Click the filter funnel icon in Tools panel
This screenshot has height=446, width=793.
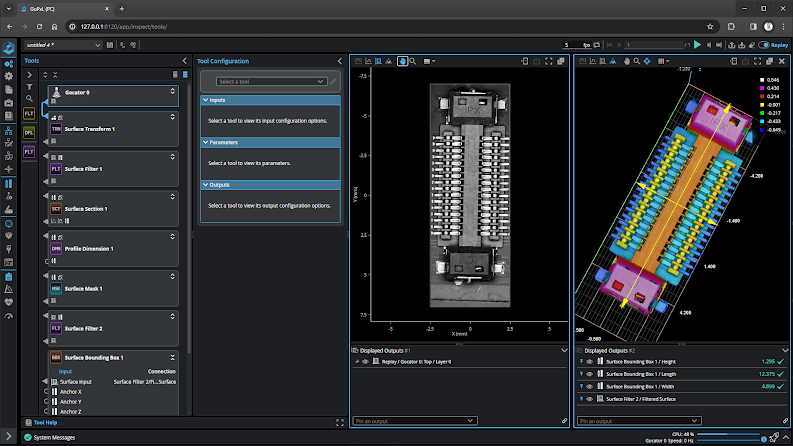tap(29, 87)
